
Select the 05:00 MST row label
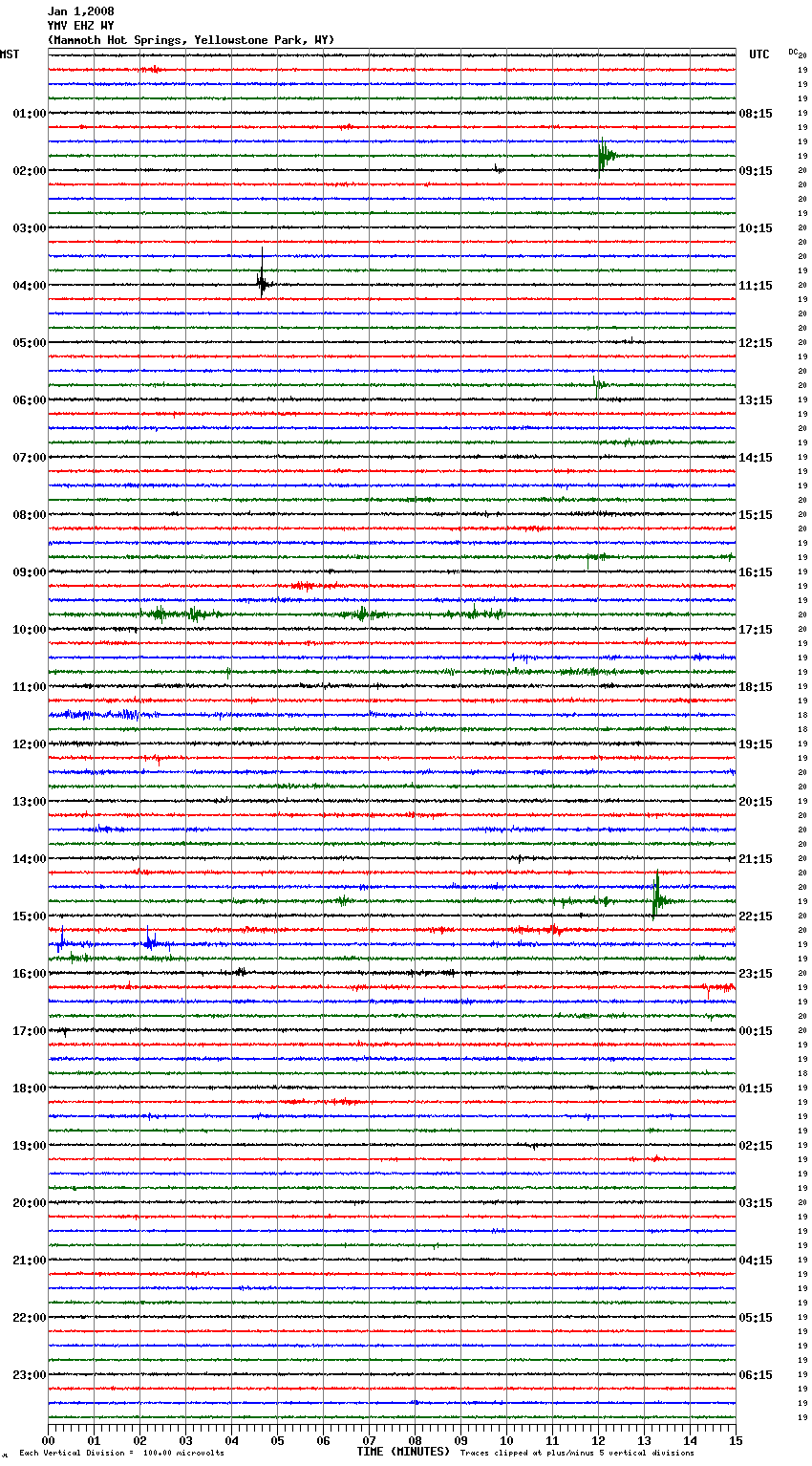point(30,343)
